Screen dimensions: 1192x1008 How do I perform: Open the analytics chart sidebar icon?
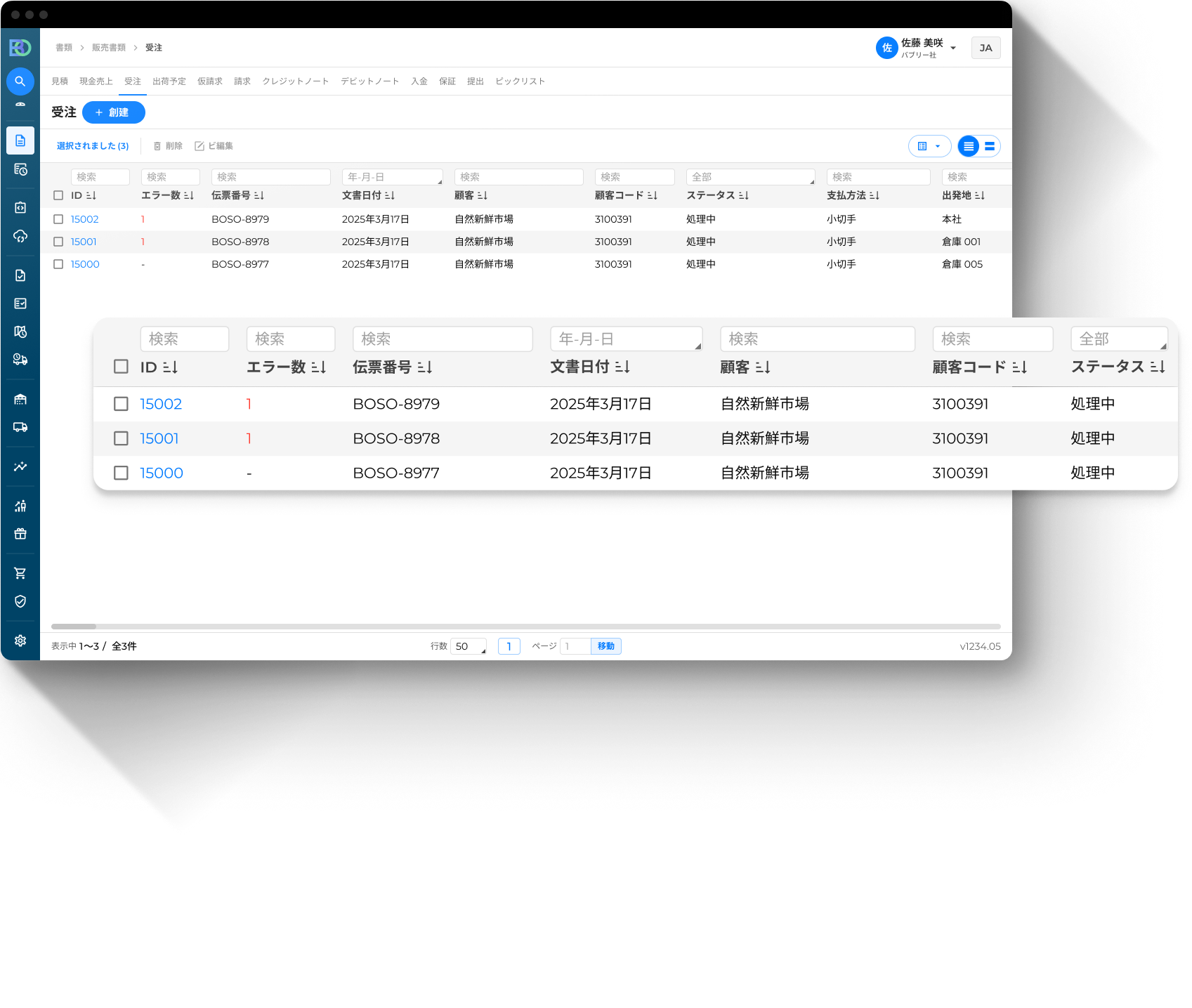[20, 466]
